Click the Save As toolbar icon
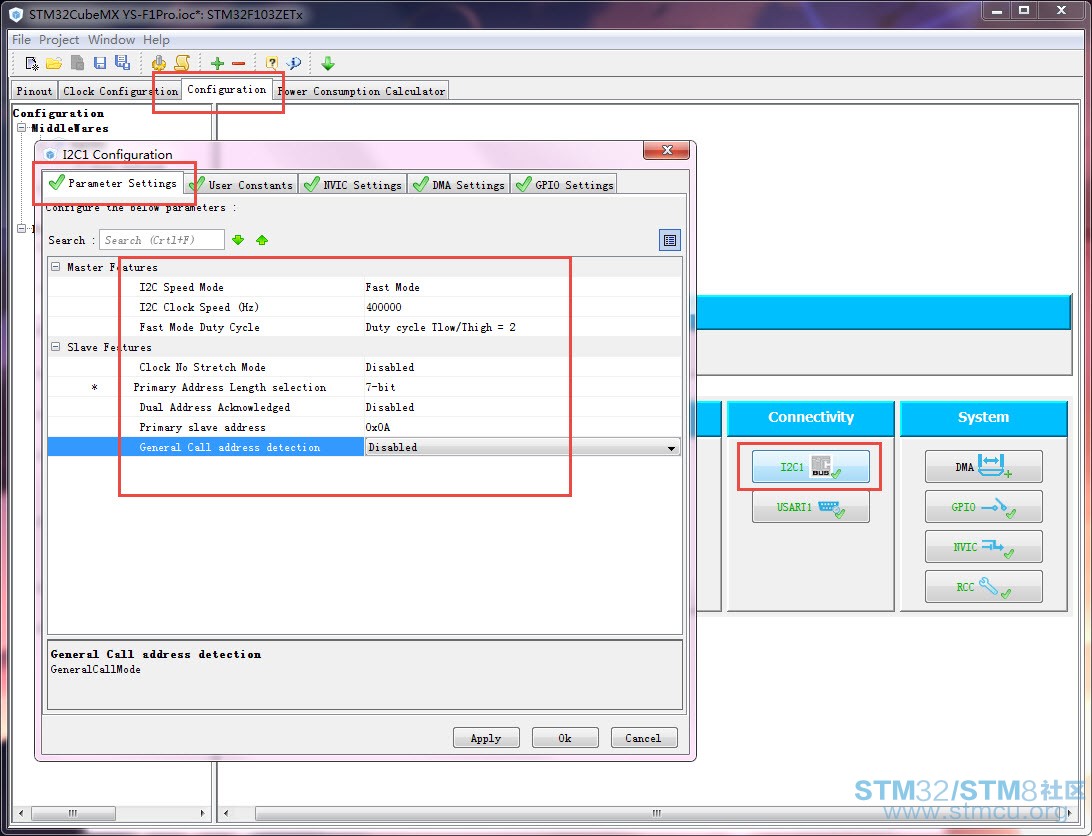Screen dimensions: 1092x836 click(123, 63)
